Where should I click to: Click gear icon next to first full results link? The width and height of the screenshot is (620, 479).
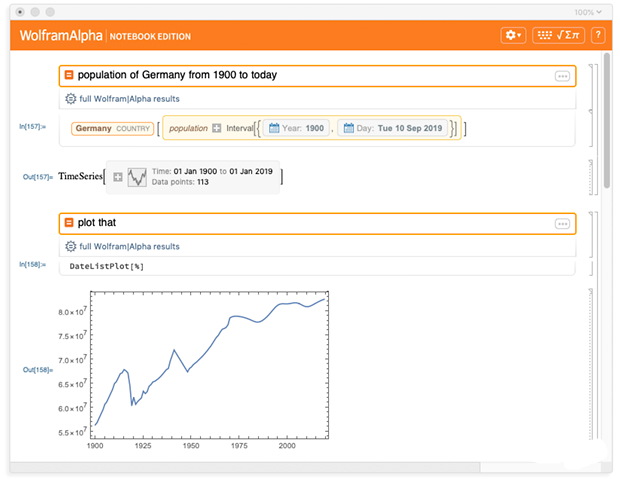pos(70,98)
